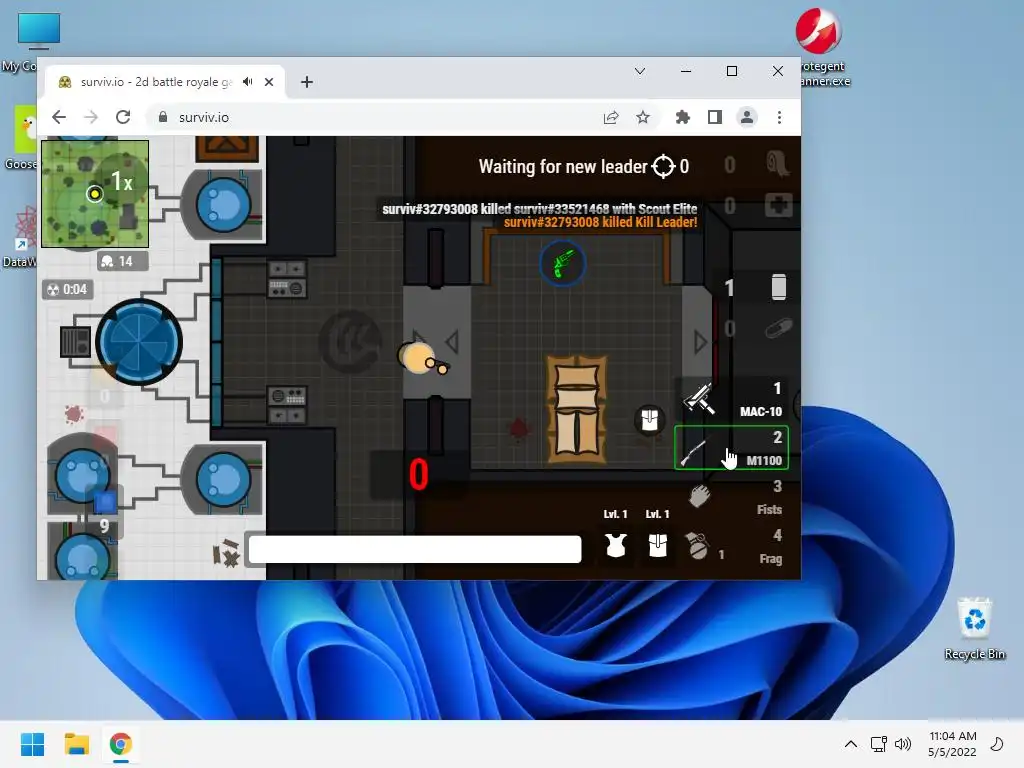Share this page icon

click(x=611, y=117)
